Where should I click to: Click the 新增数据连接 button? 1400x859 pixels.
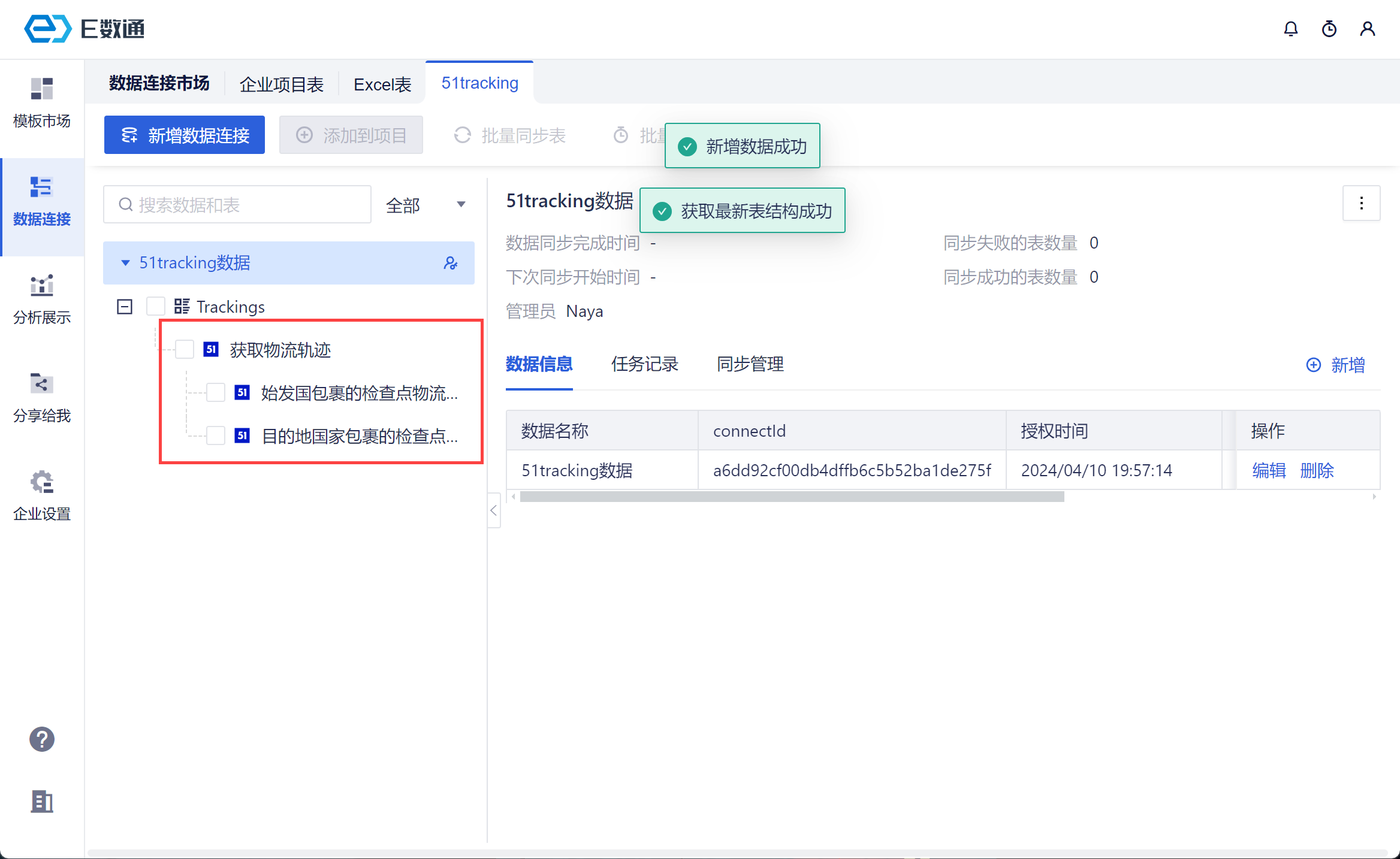click(185, 135)
